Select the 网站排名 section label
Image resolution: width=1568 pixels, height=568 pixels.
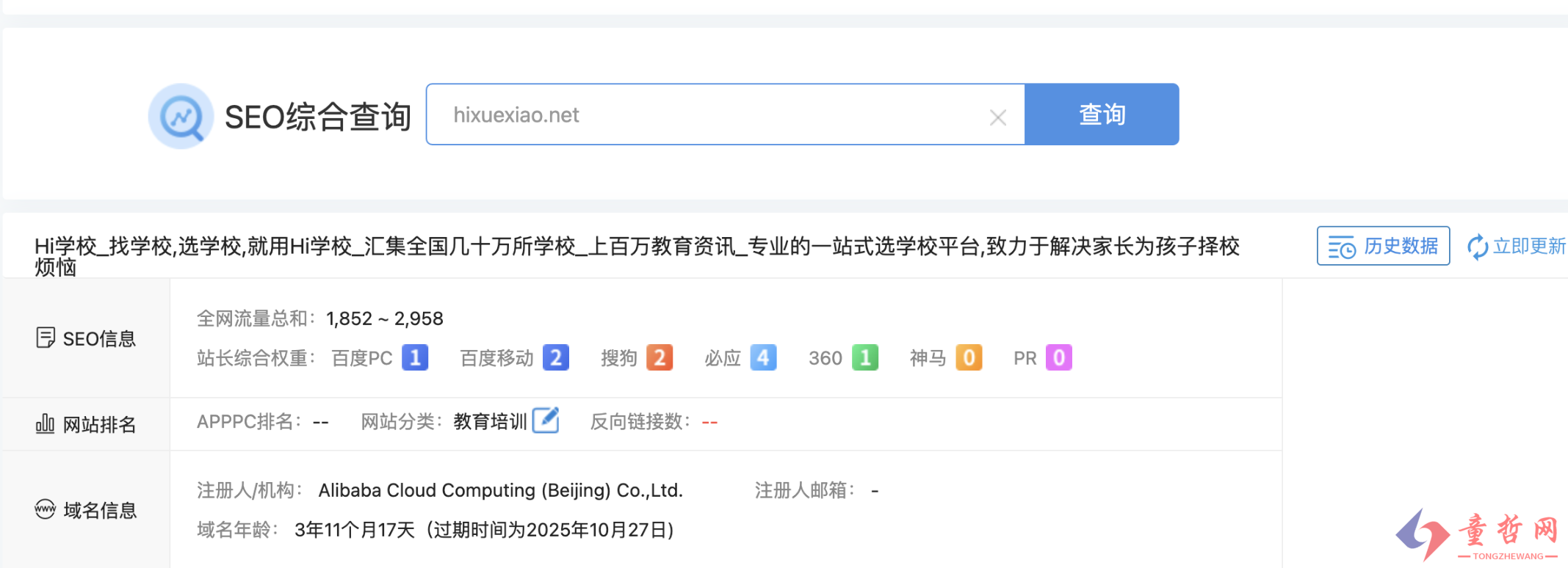click(x=100, y=424)
